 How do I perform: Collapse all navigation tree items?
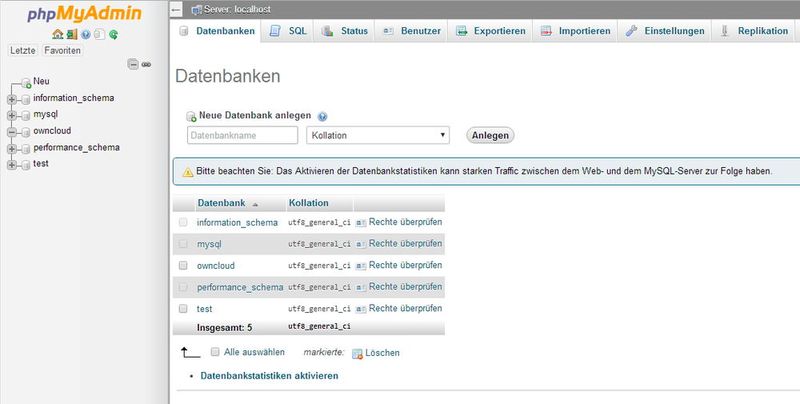pyautogui.click(x=133, y=64)
